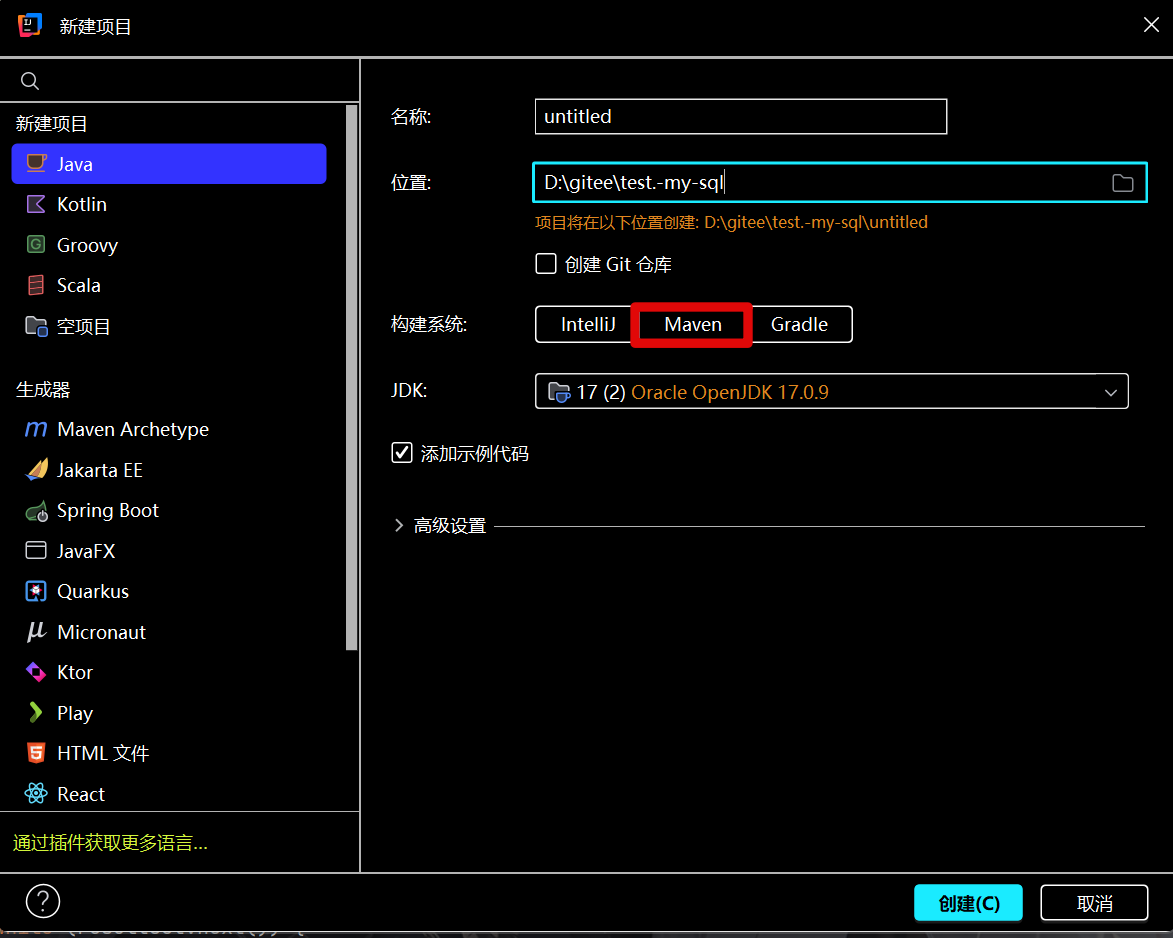The height and width of the screenshot is (938, 1173).
Task: Expand the 高级设置 section
Action: coord(399,525)
